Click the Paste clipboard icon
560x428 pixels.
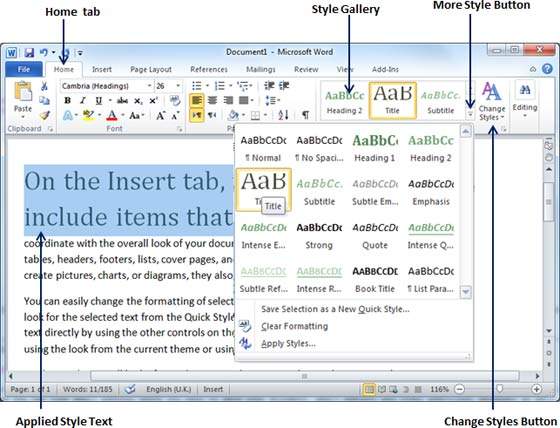point(23,92)
